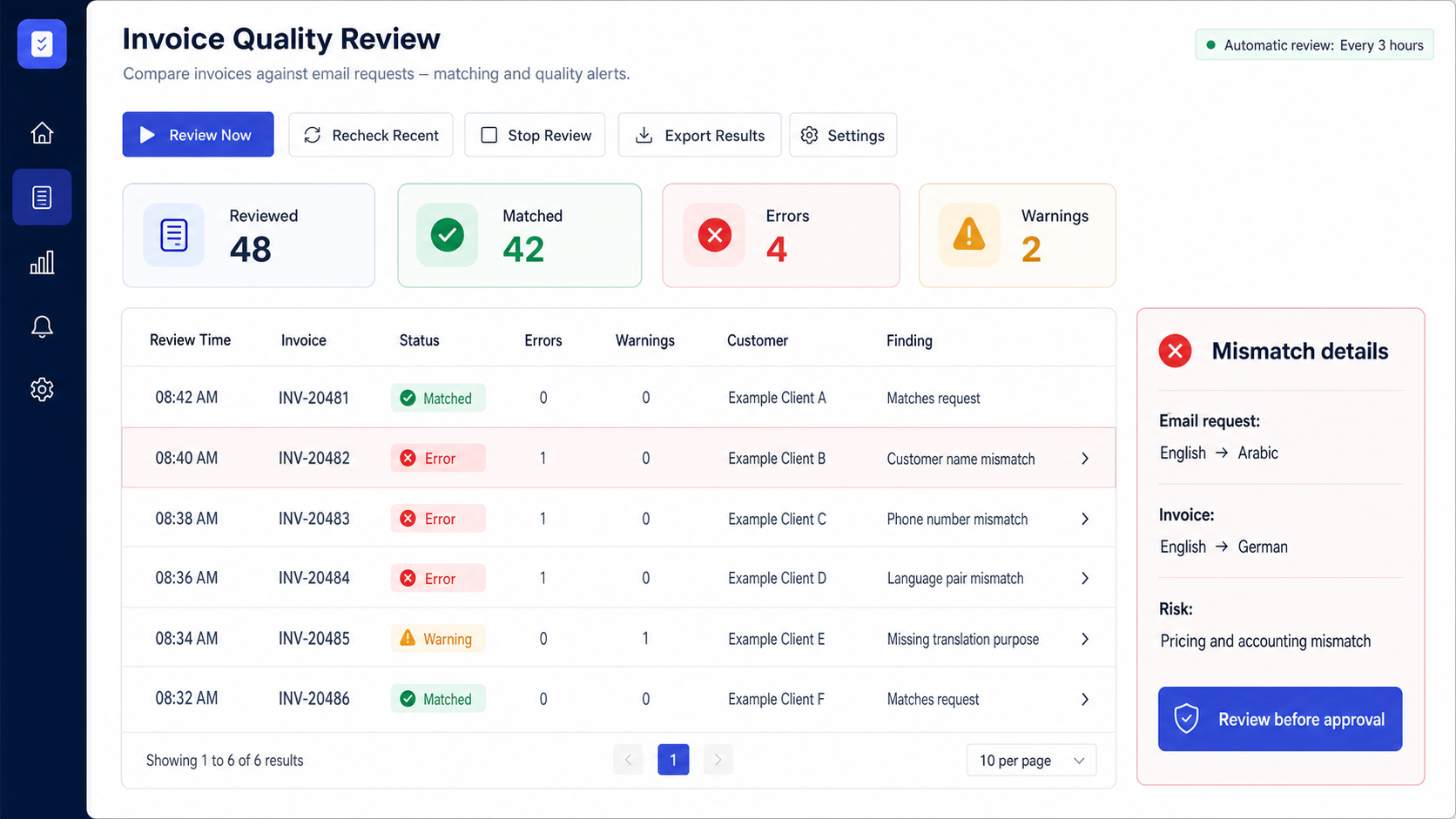Click the Stop Review button
The image size is (1456, 819).
coord(535,135)
